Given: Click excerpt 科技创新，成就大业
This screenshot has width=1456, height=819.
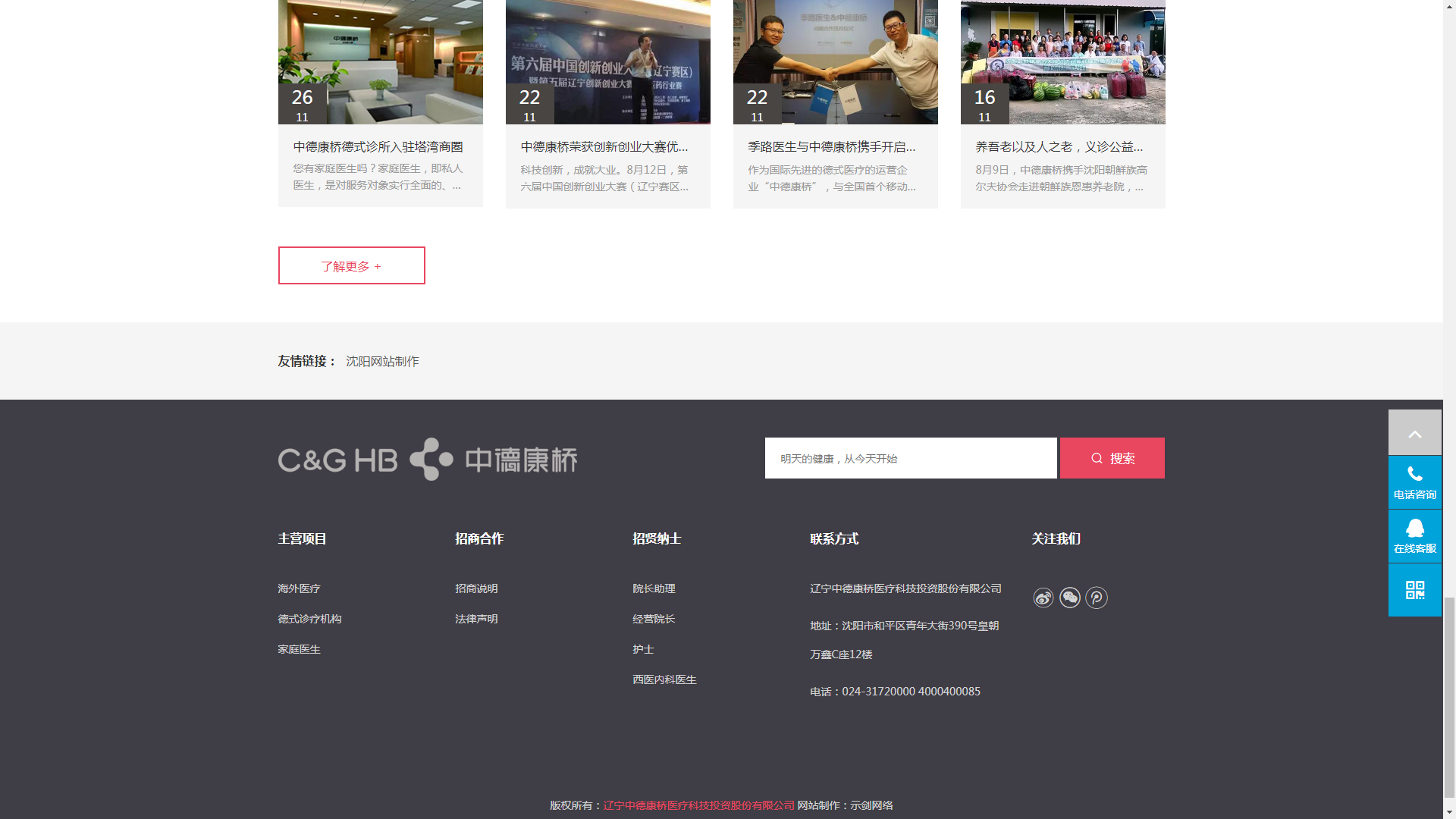Looking at the screenshot, I should click(605, 178).
